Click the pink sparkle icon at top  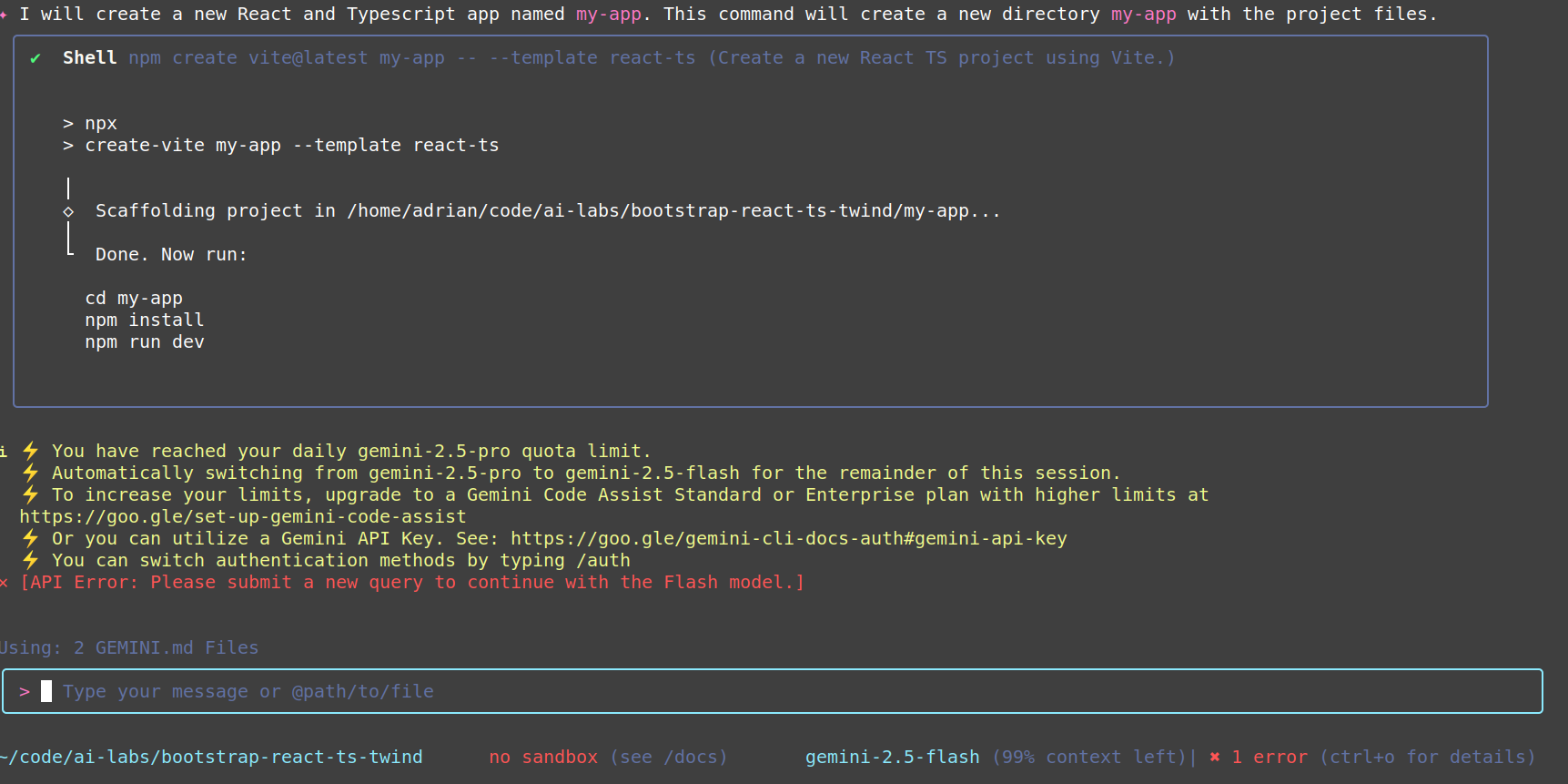click(4, 15)
